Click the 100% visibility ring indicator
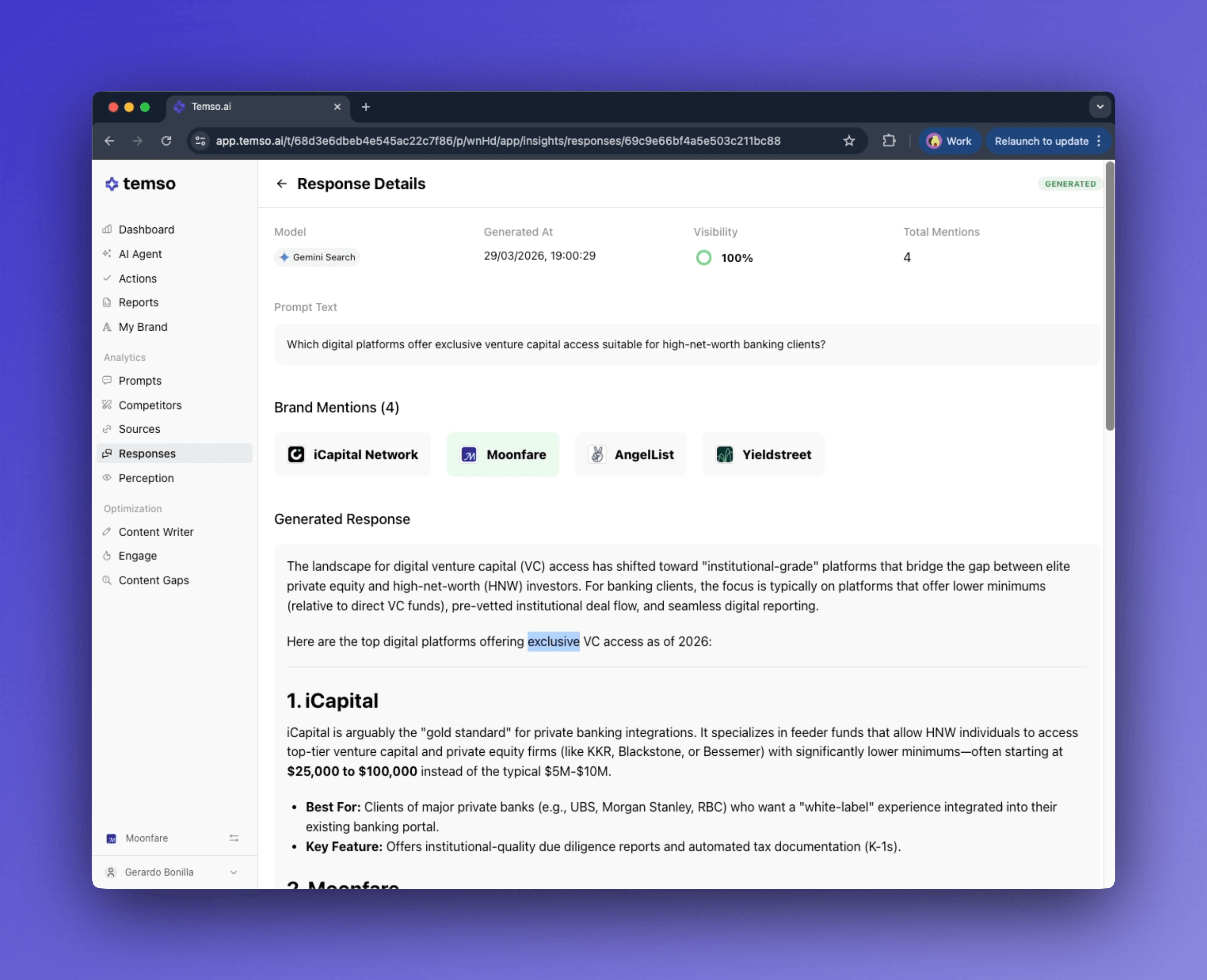Viewport: 1207px width, 980px height. click(x=704, y=258)
